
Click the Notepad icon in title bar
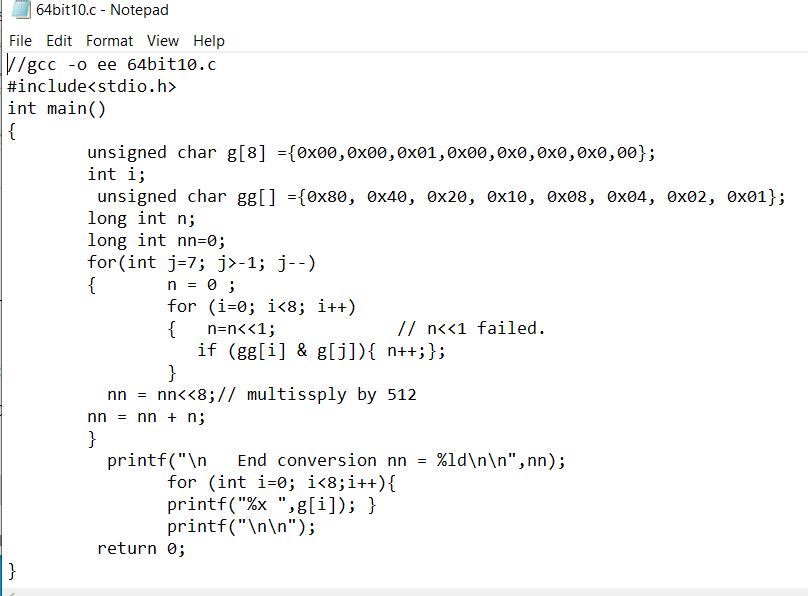pos(20,9)
